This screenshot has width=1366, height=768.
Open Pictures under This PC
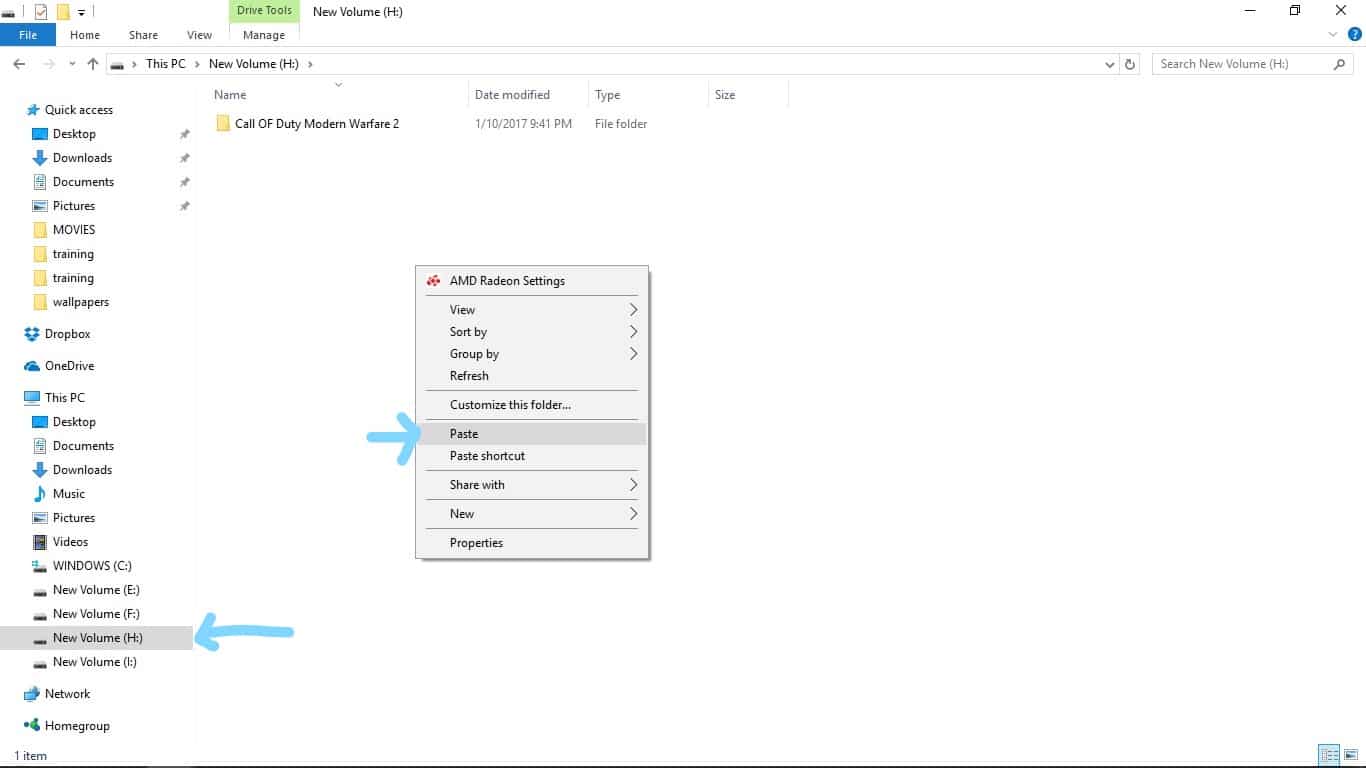click(x=74, y=518)
